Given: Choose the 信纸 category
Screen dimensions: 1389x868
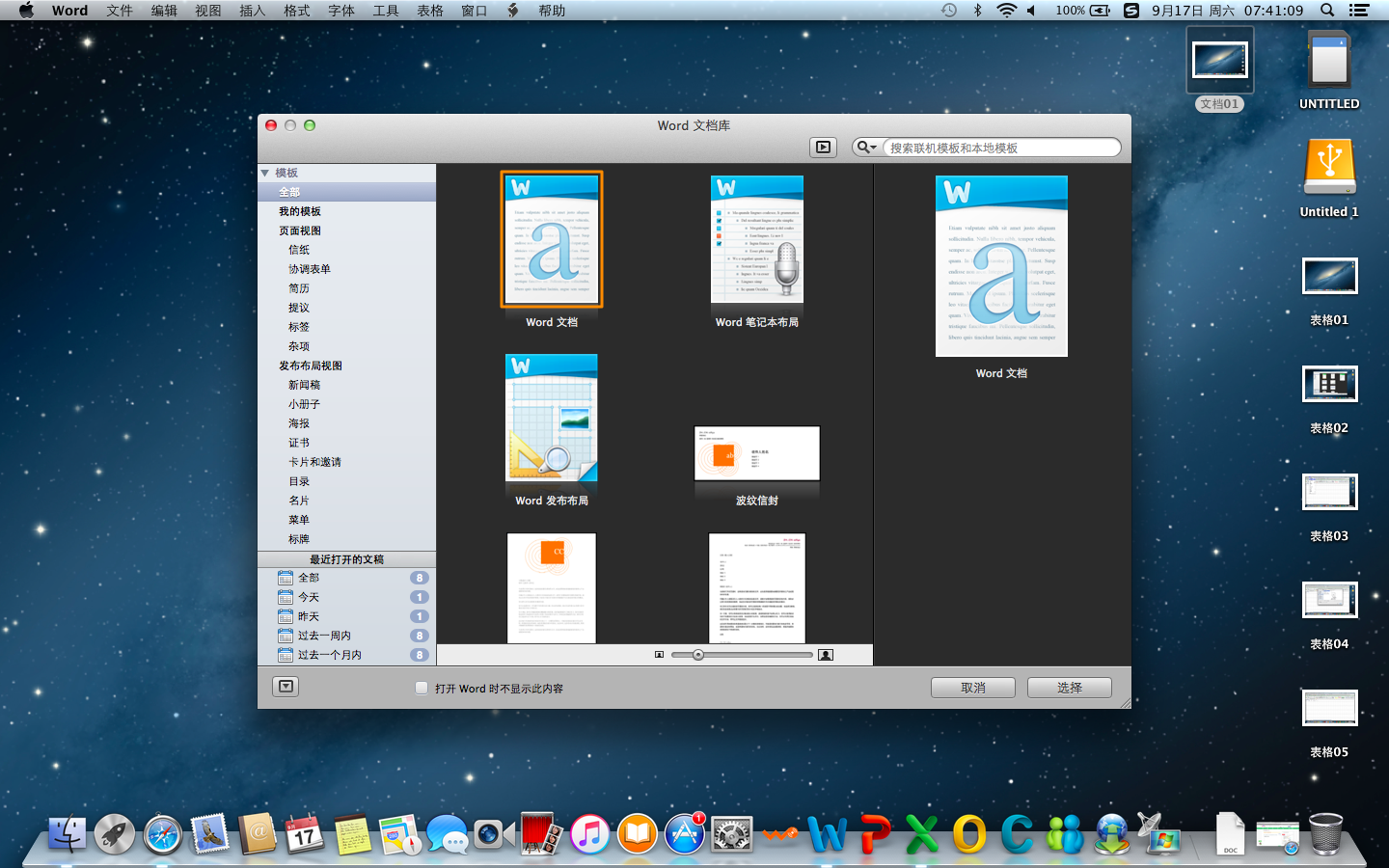Looking at the screenshot, I should [299, 250].
